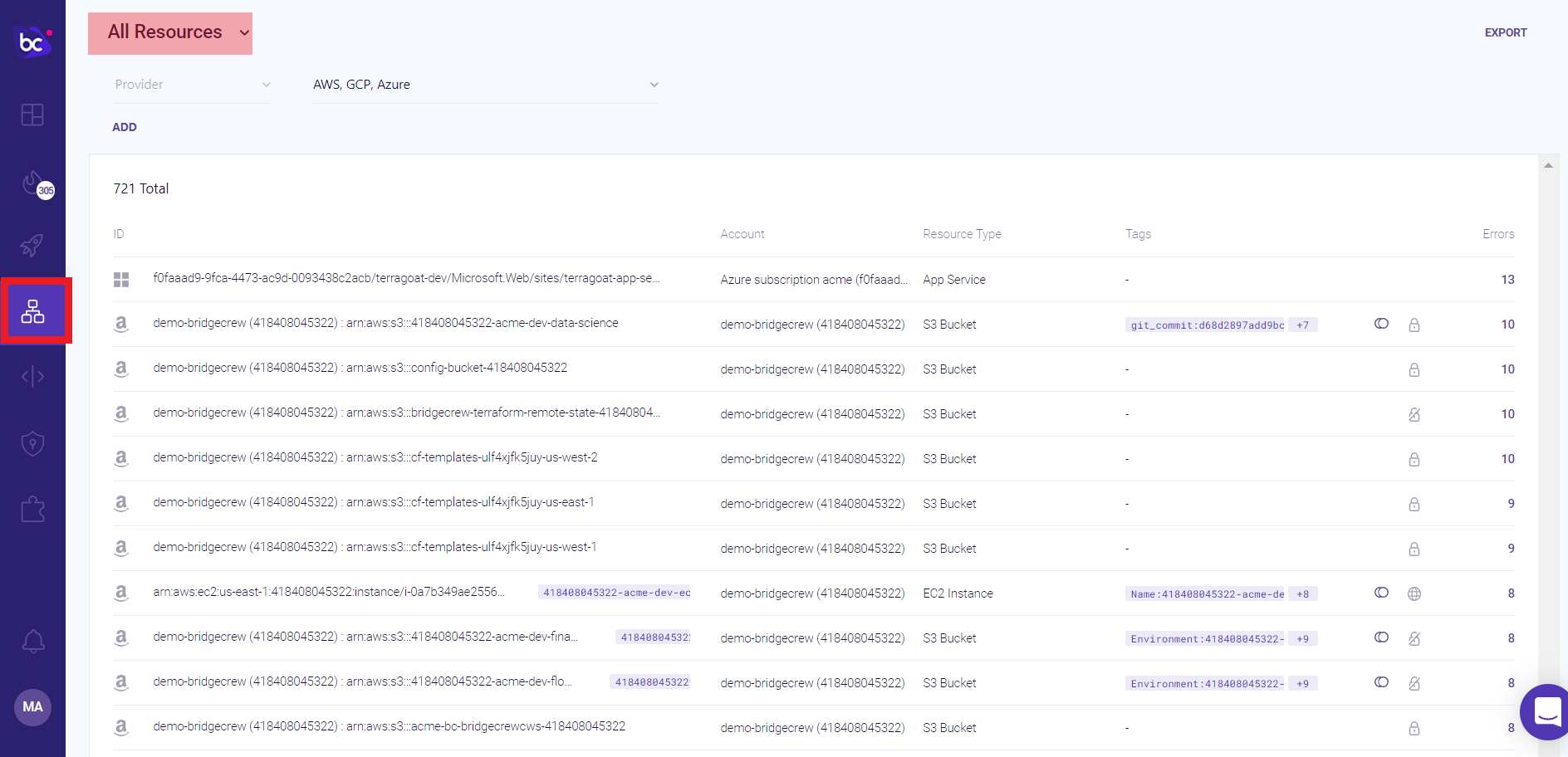Click the lock icon on cf-templates us-west-2 row
Screen dimensions: 1568x757
(1414, 459)
